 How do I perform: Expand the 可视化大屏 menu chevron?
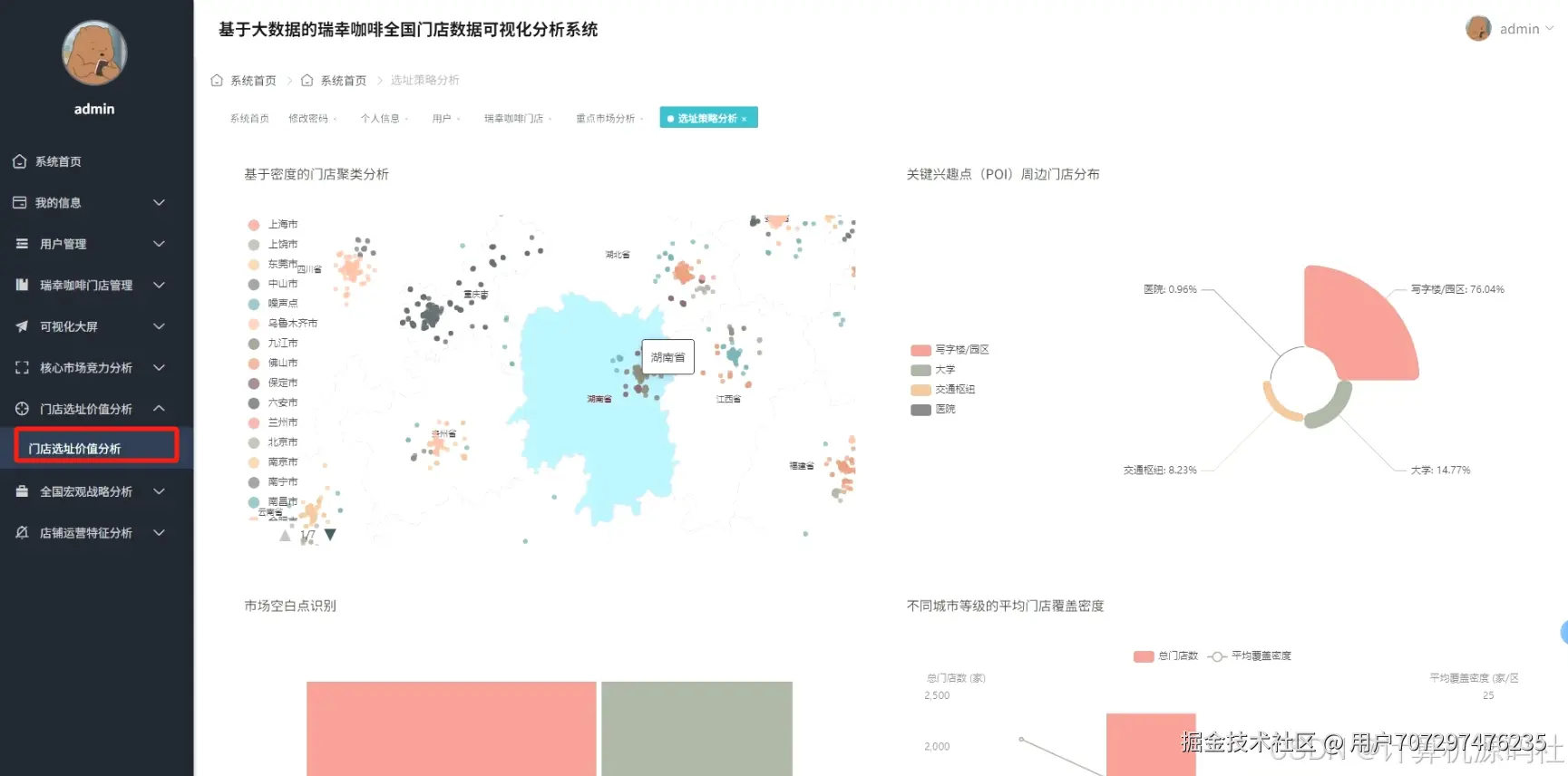(x=159, y=326)
